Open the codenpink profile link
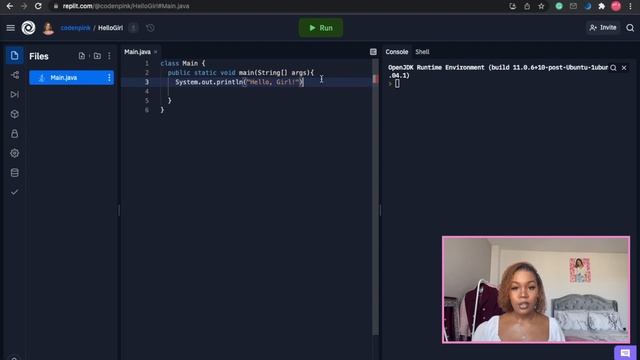The width and height of the screenshot is (640, 360). pos(76,28)
